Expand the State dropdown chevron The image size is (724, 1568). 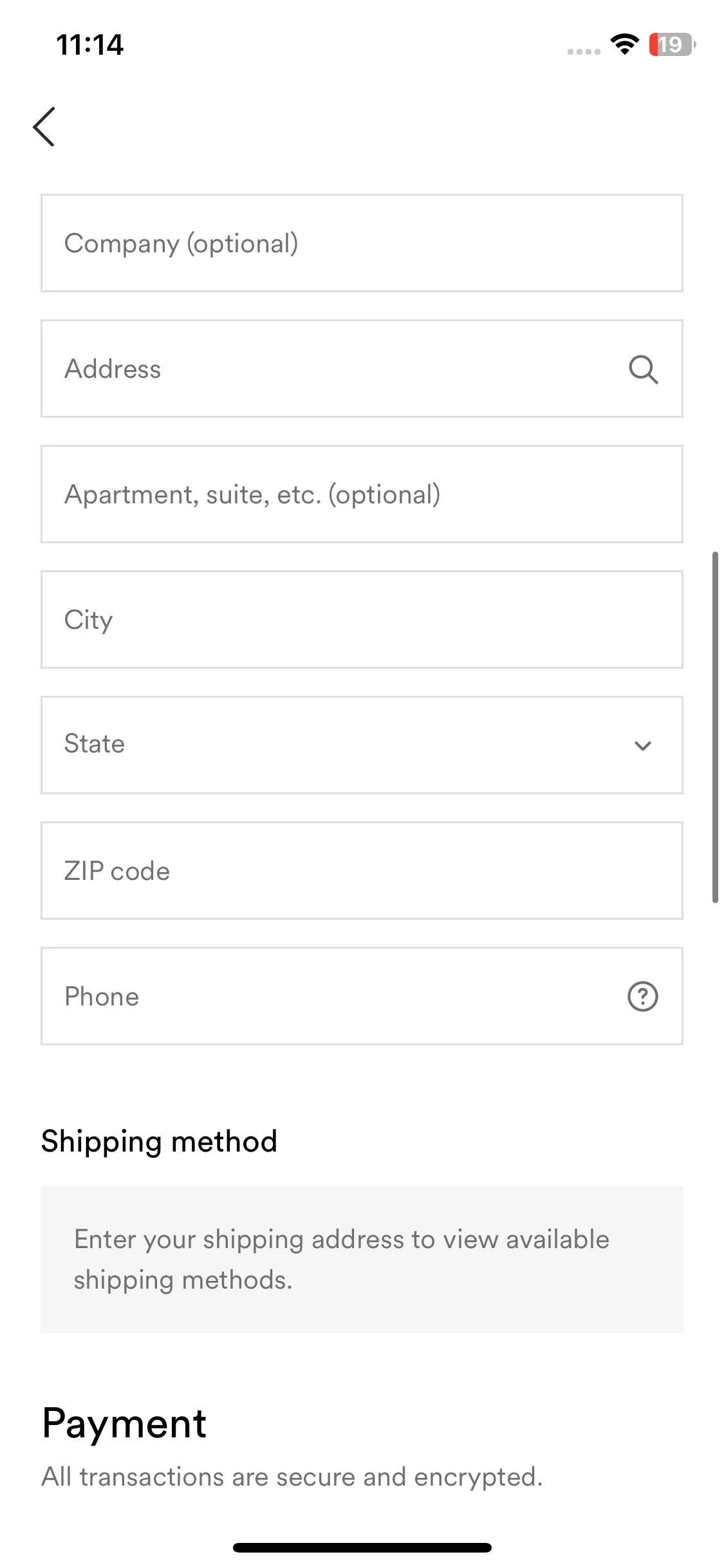click(x=642, y=745)
